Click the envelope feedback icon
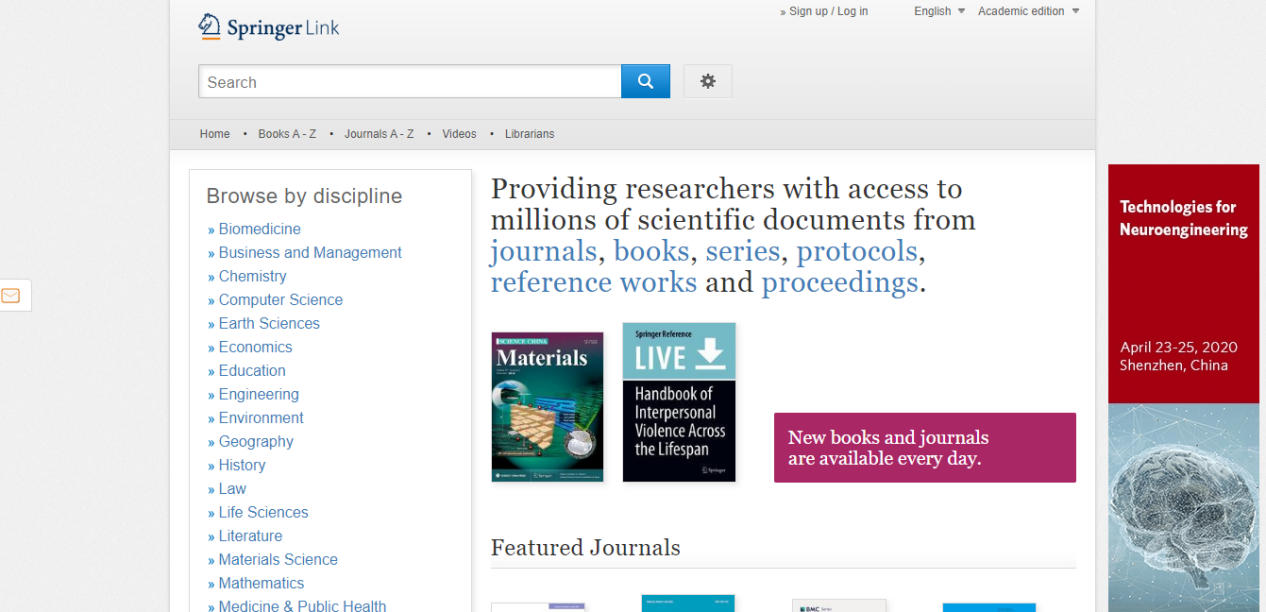 (x=11, y=295)
